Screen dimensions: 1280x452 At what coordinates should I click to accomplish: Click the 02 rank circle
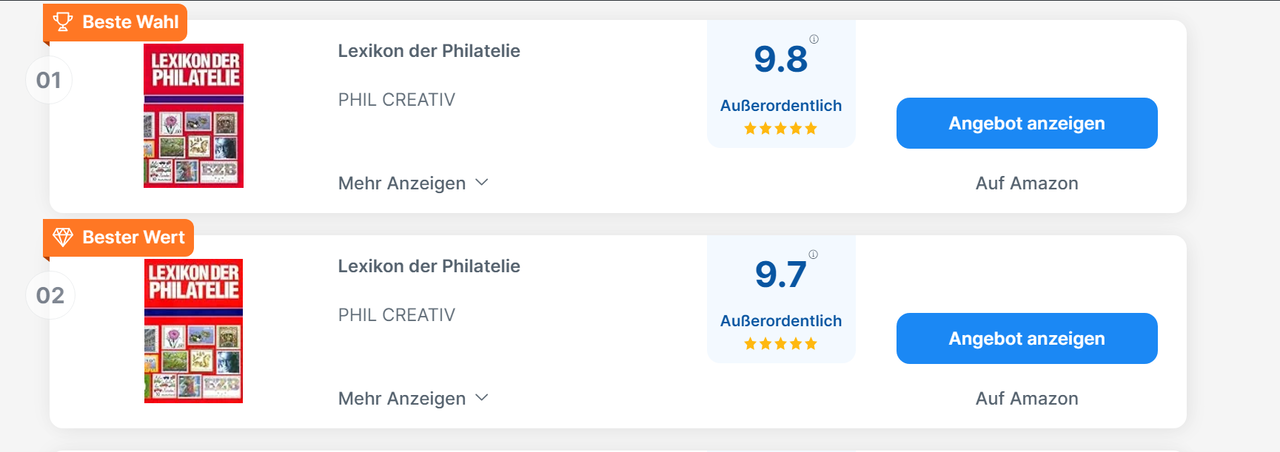tap(50, 296)
